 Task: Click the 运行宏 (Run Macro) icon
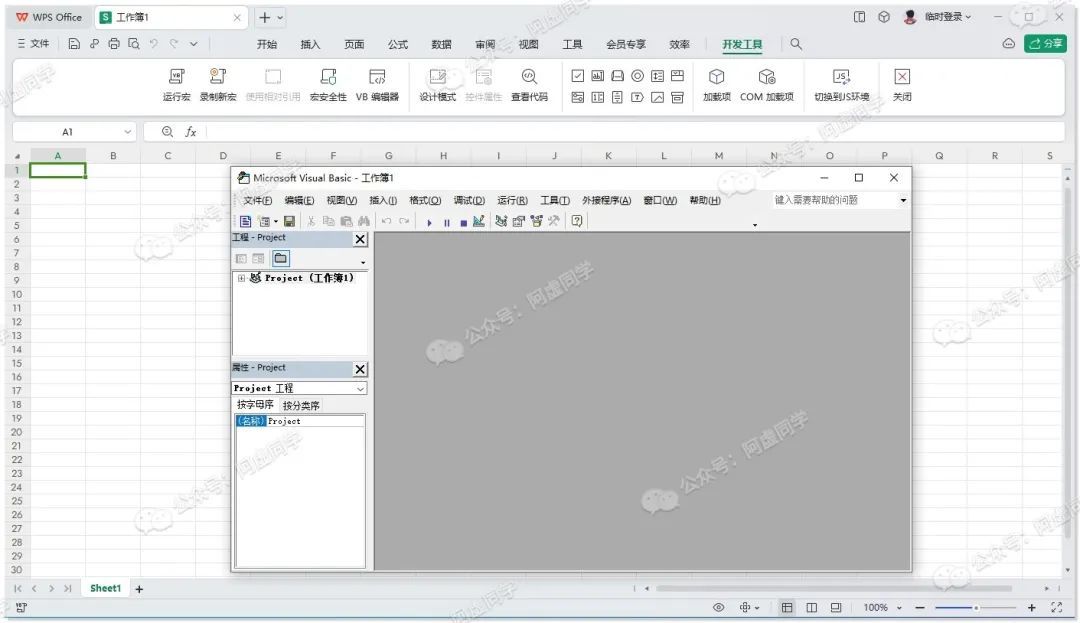176,78
